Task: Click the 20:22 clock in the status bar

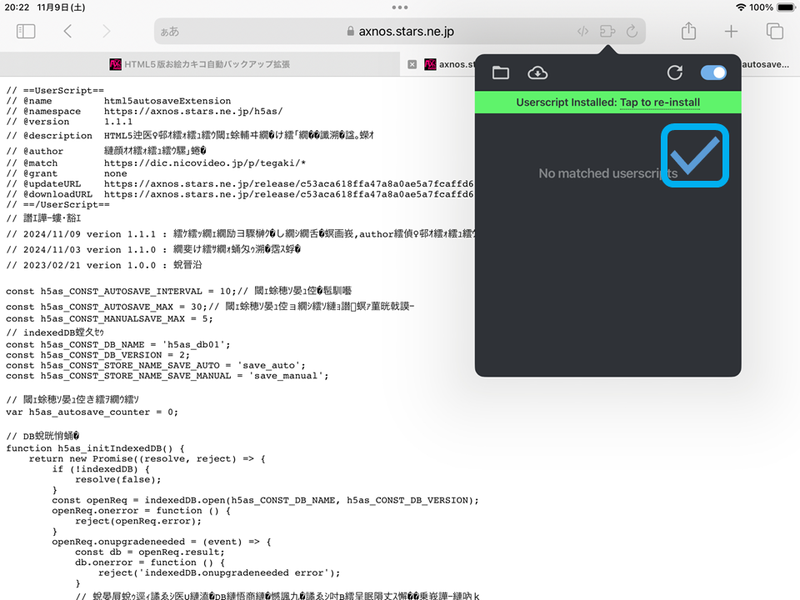Action: point(17,7)
